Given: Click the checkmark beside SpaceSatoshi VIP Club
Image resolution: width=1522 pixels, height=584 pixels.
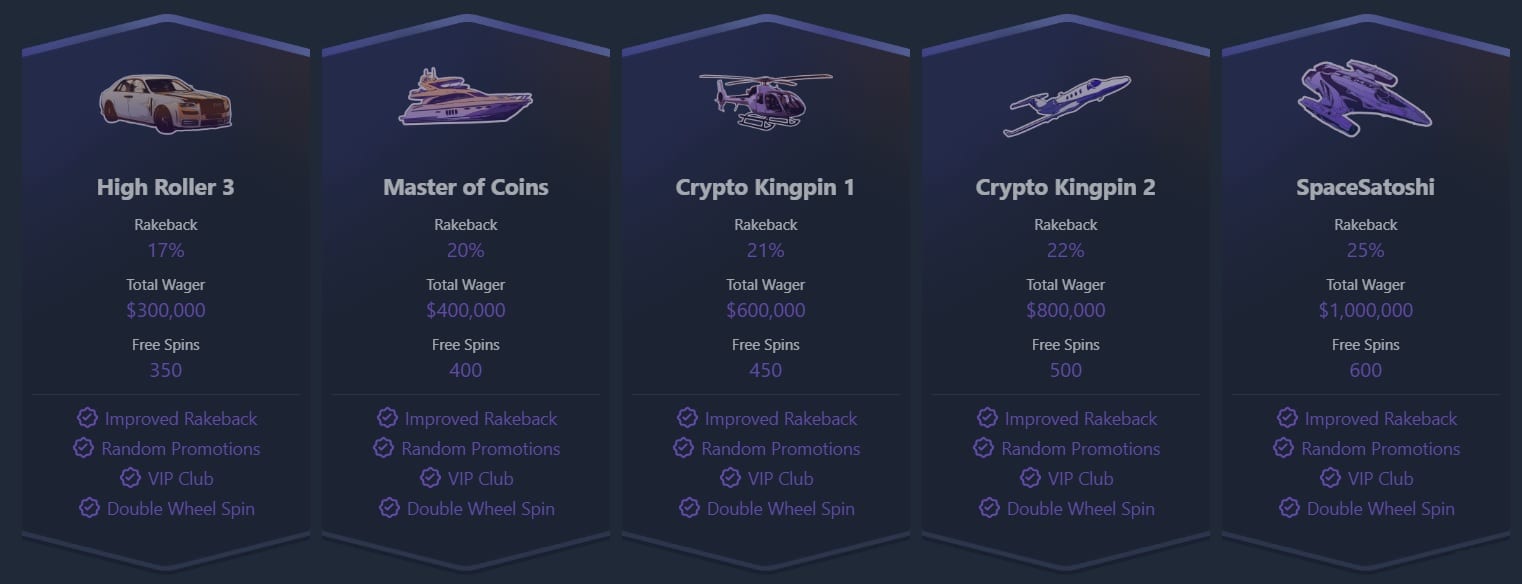Looking at the screenshot, I should [1330, 478].
